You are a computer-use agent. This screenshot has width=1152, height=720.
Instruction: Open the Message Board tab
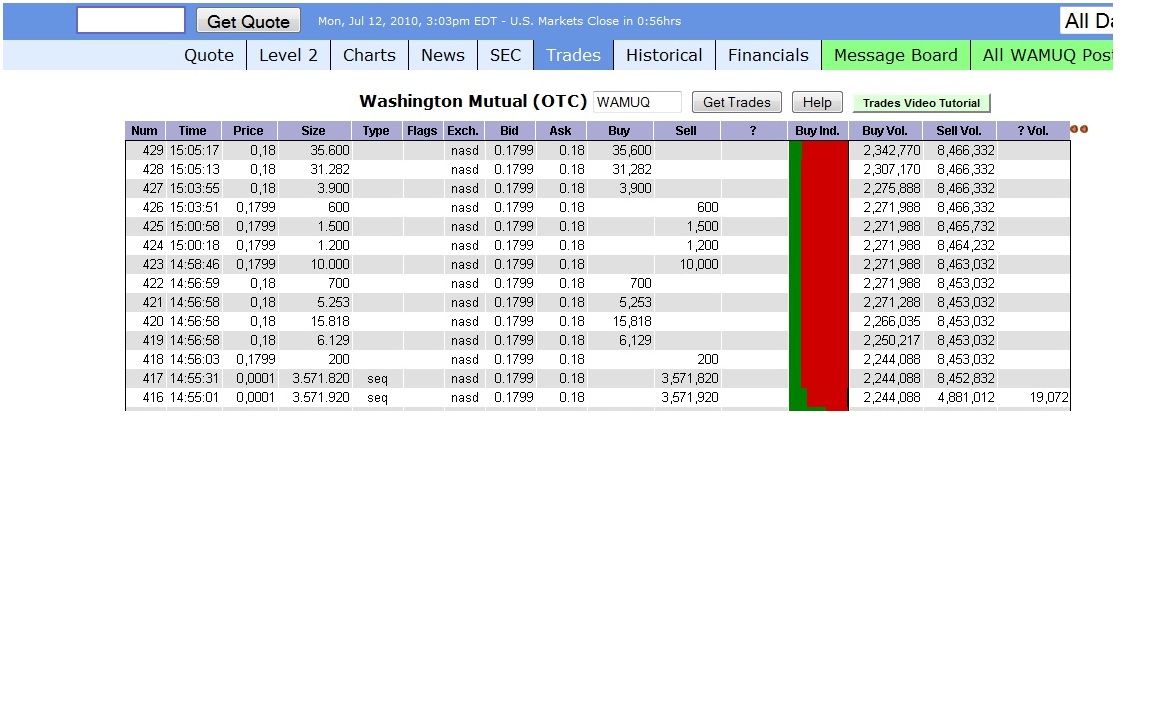tap(896, 55)
